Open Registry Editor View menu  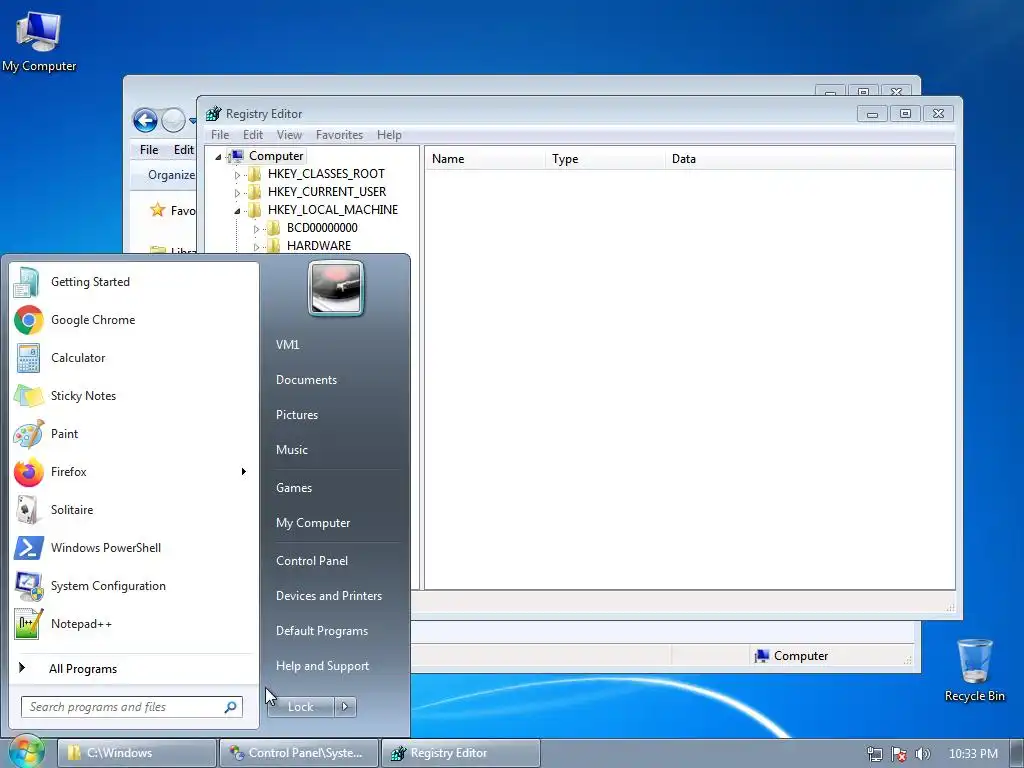tap(289, 135)
